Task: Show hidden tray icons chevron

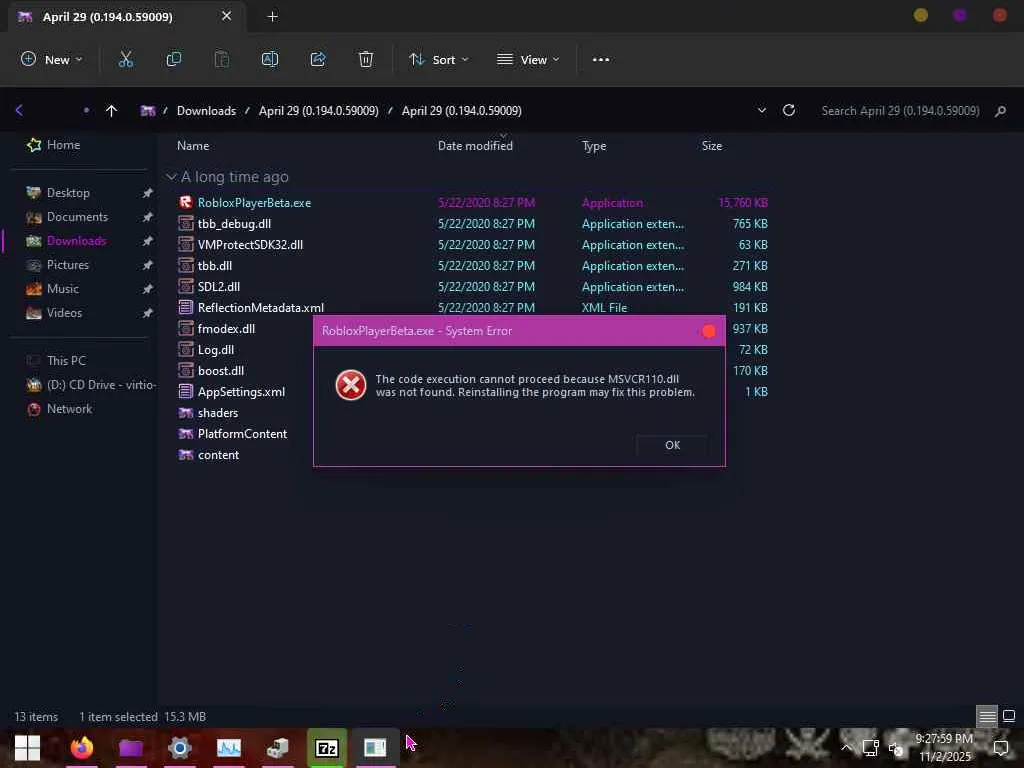Action: tap(846, 748)
